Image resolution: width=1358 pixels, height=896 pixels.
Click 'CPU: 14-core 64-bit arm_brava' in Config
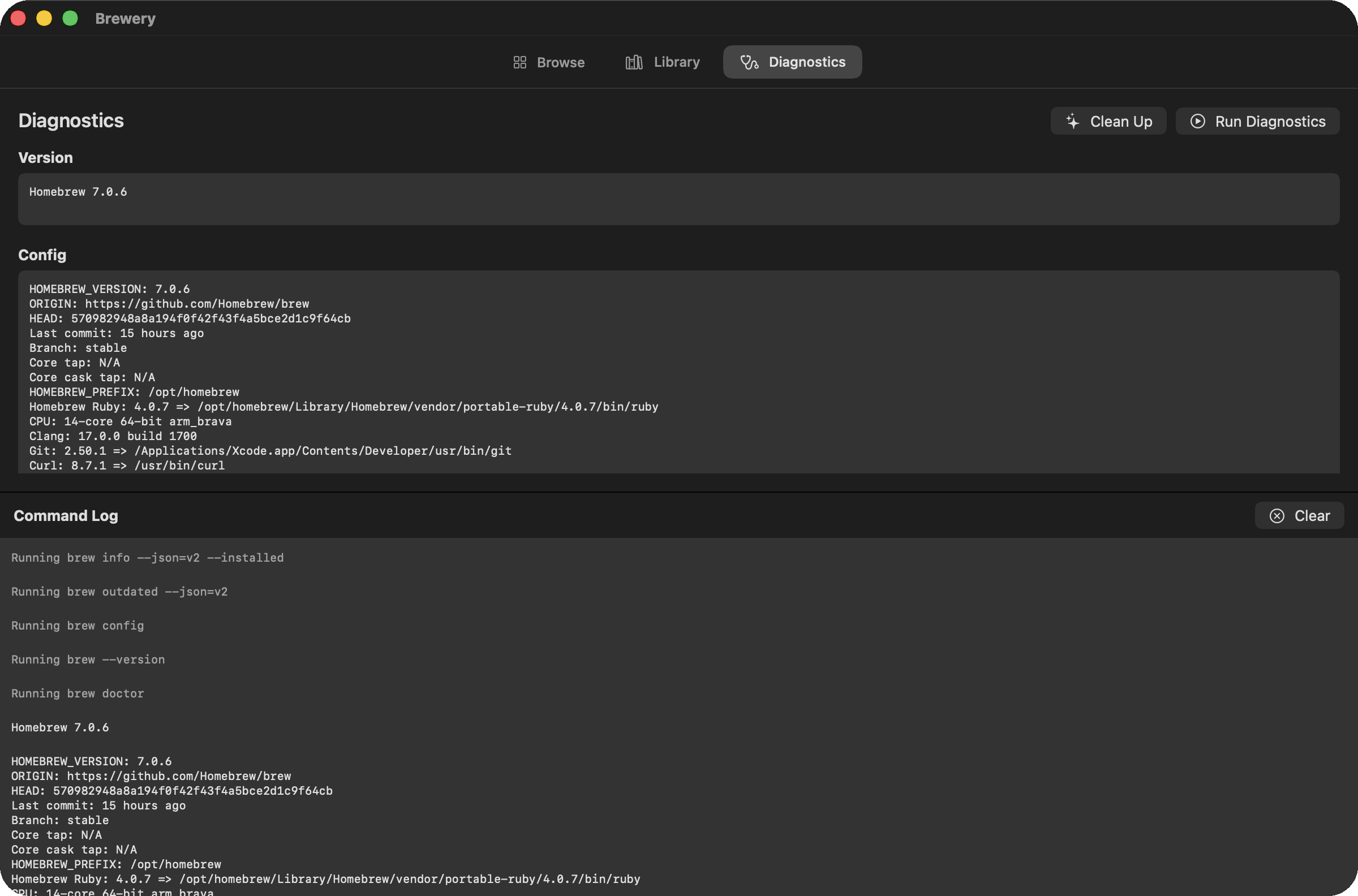130,422
